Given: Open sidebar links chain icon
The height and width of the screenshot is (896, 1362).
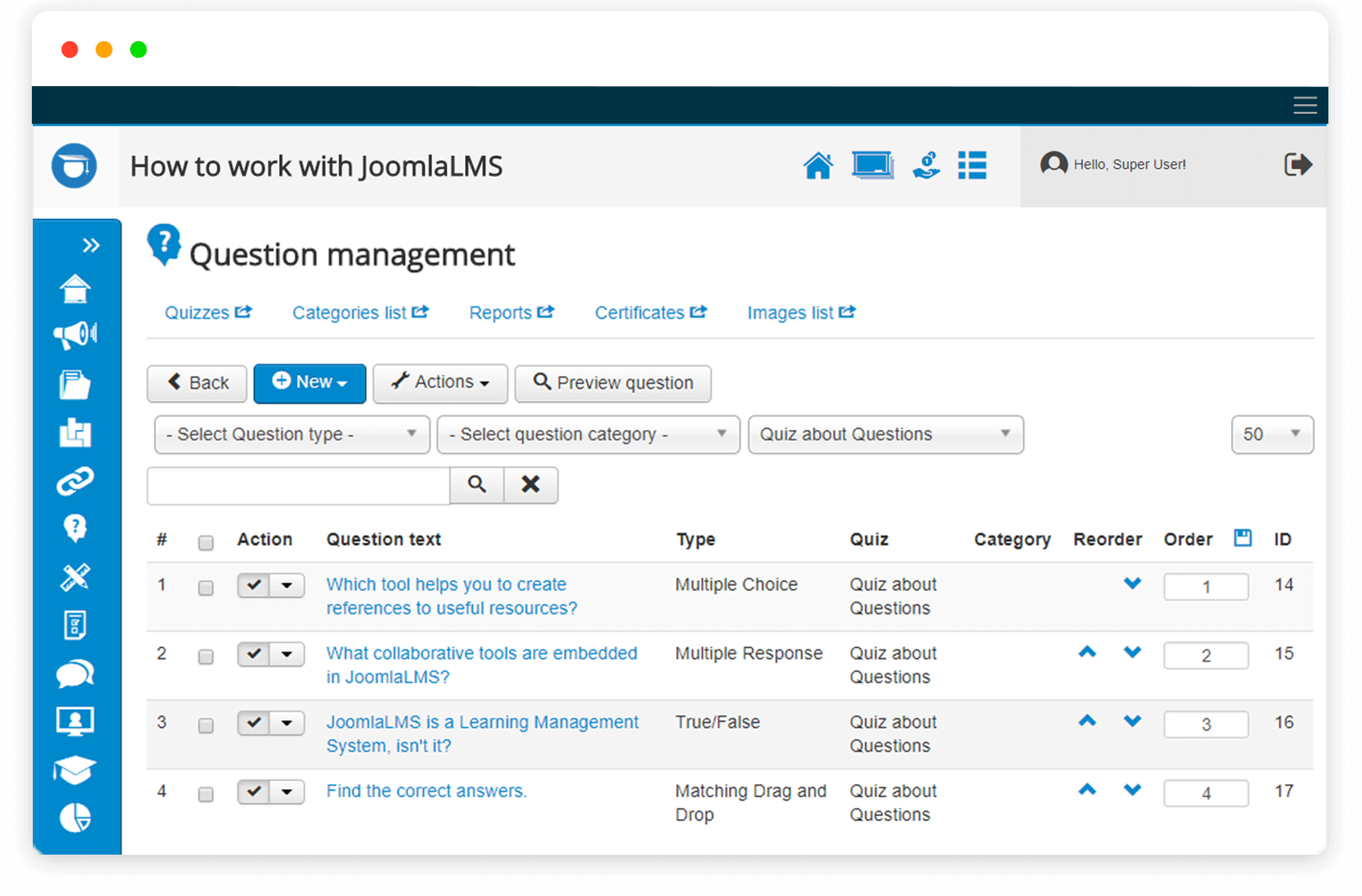Looking at the screenshot, I should tap(75, 481).
